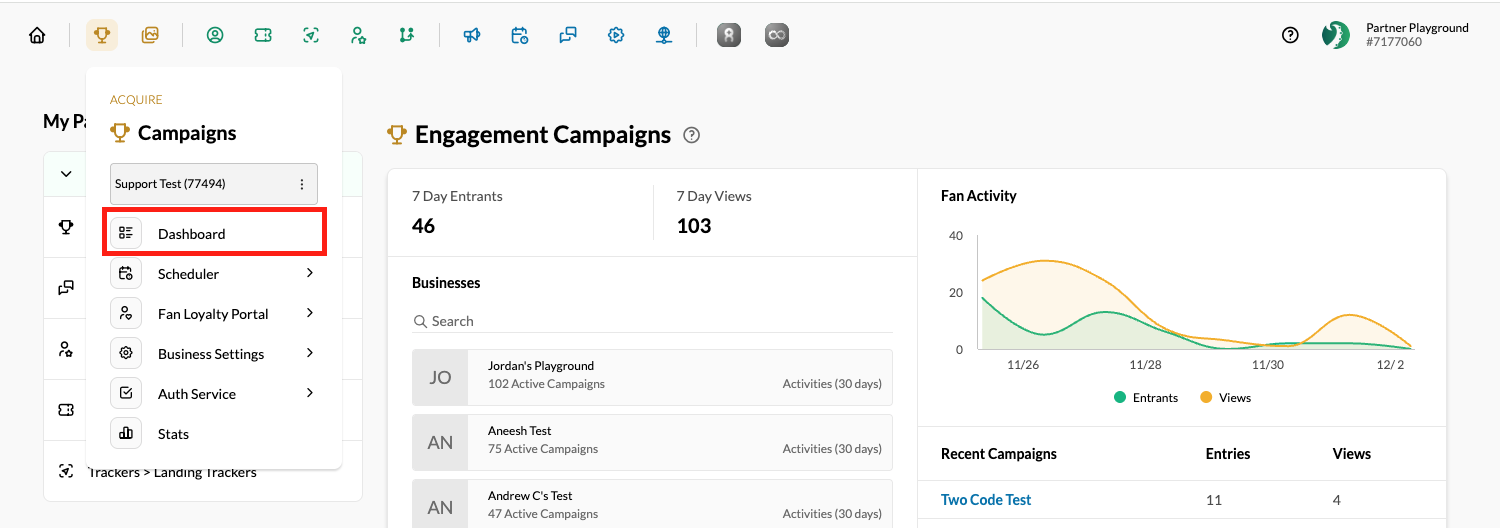This screenshot has width=1500, height=528.
Task: Click the megaphone announcements icon
Action: click(471, 36)
